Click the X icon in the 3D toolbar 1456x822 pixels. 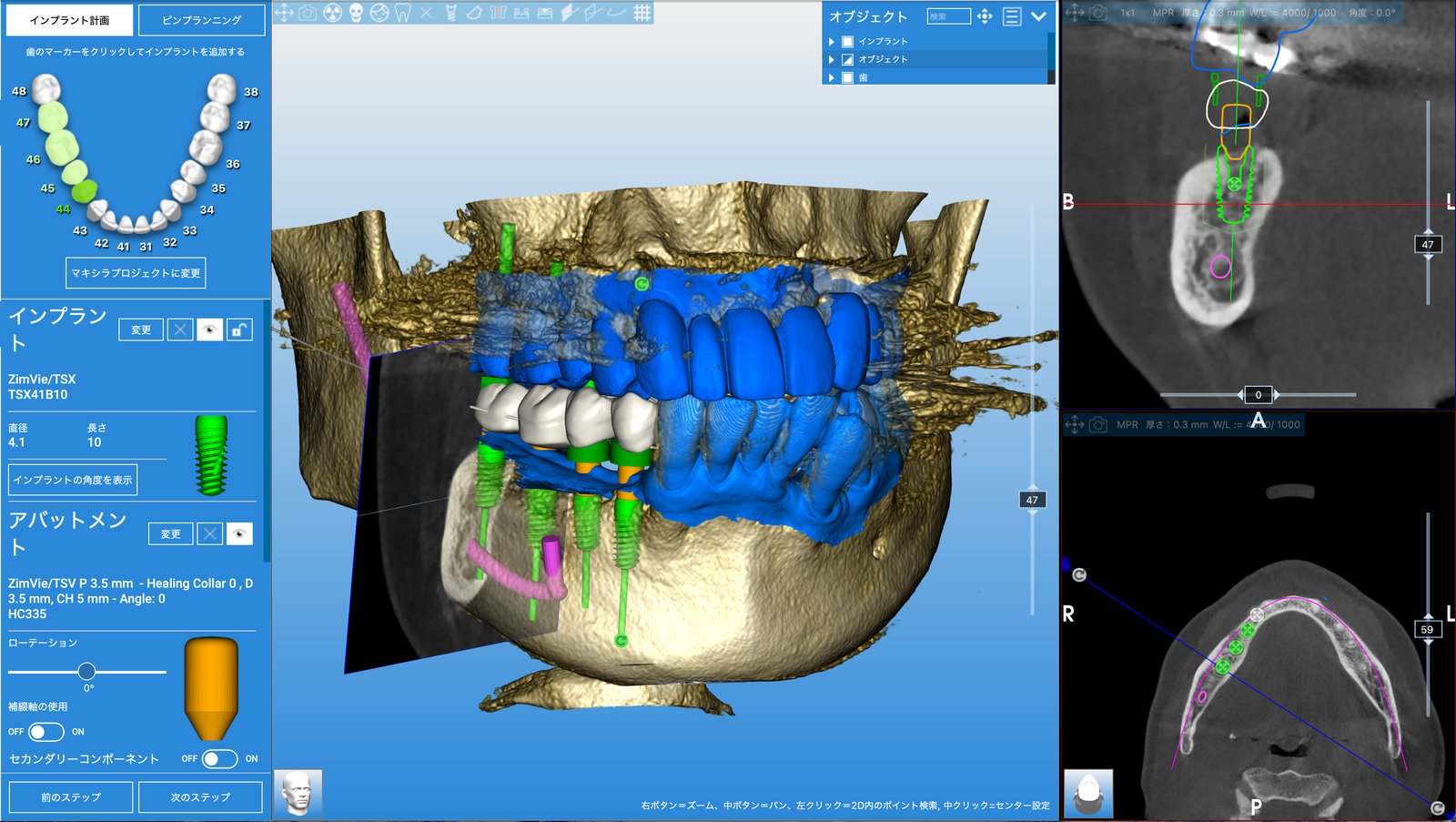(426, 13)
